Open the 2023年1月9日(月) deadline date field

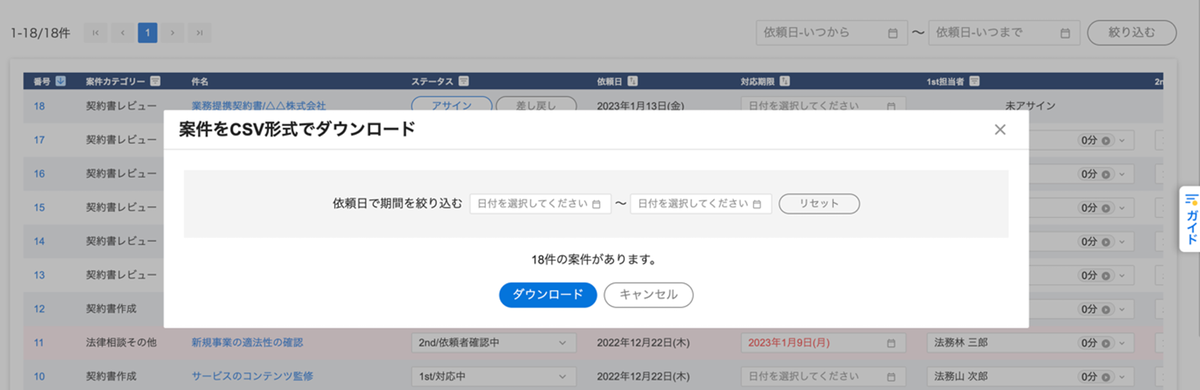tap(823, 343)
